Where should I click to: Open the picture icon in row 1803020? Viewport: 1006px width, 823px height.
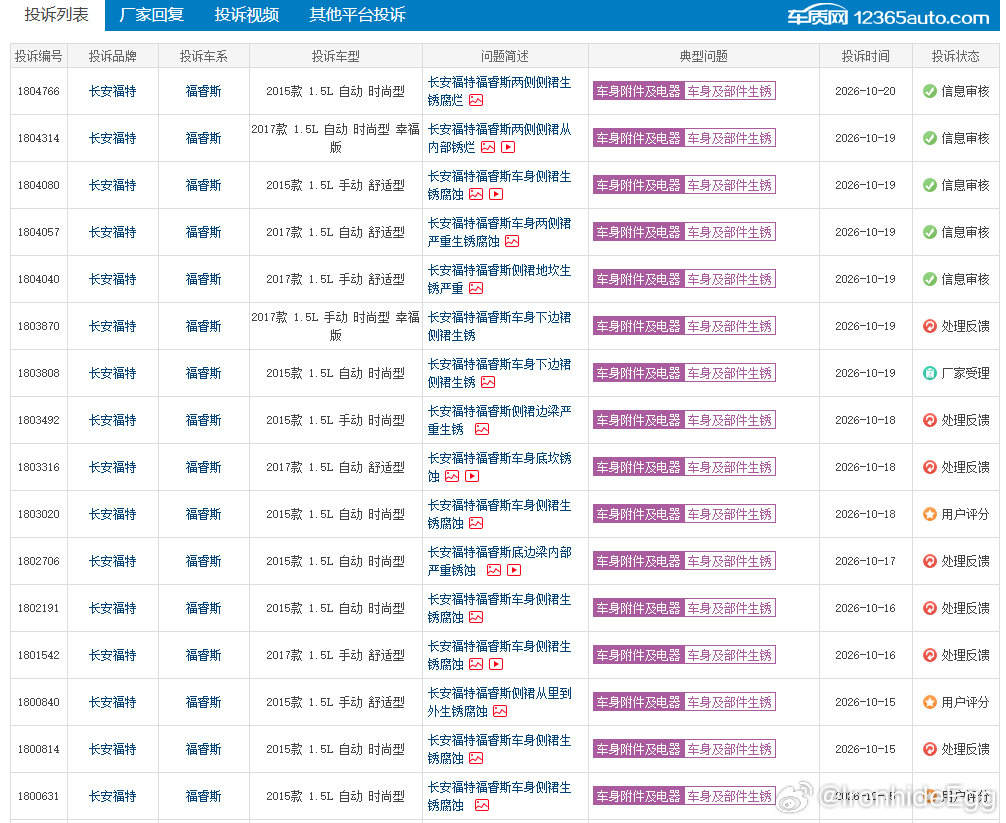[x=476, y=523]
